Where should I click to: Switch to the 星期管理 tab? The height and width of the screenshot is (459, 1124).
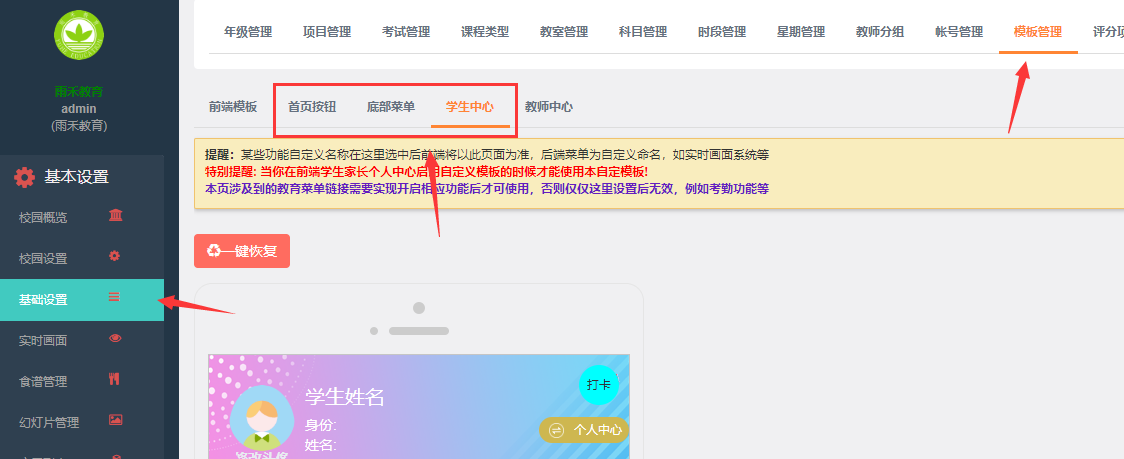pyautogui.click(x=801, y=32)
